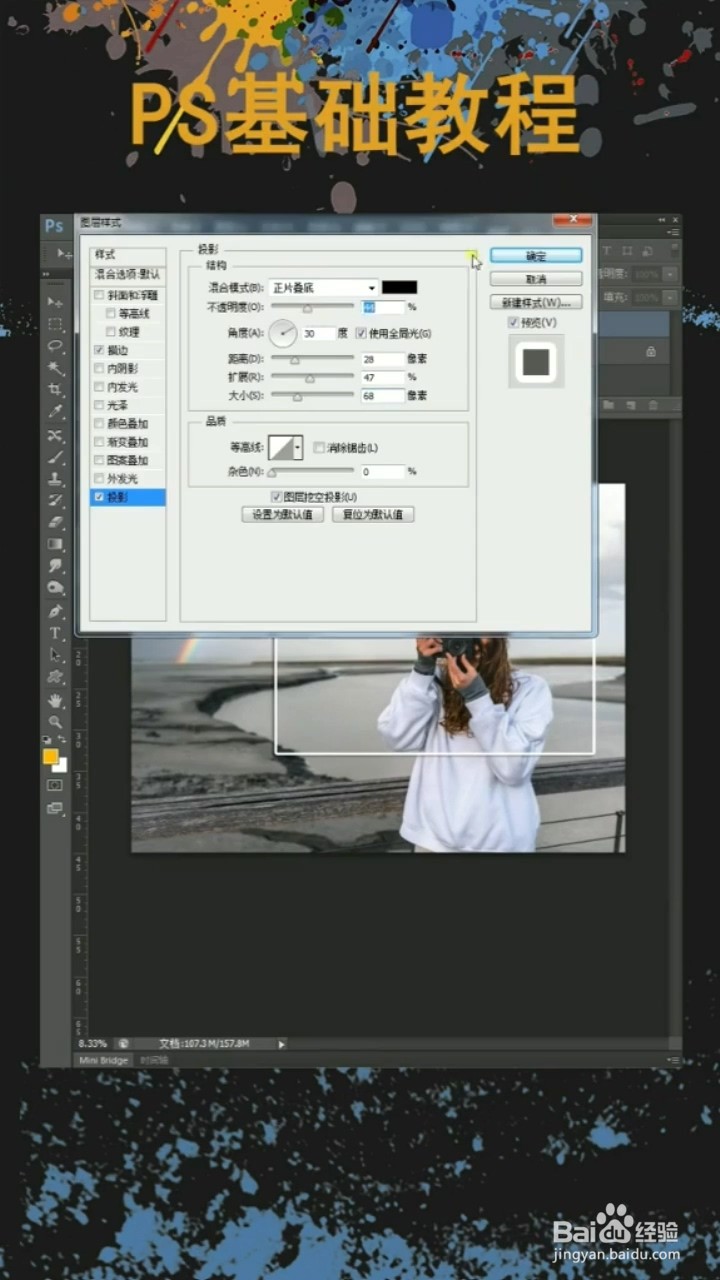Select the Crop tool
The width and height of the screenshot is (720, 1280).
pyautogui.click(x=55, y=390)
